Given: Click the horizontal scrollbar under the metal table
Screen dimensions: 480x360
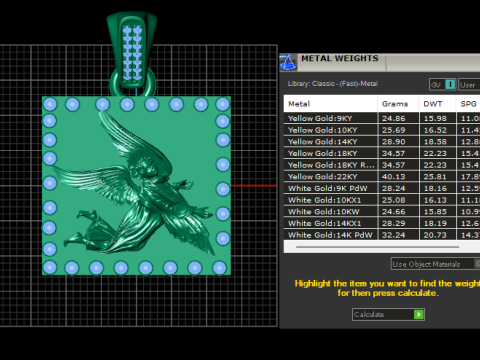Looking at the screenshot, I should coord(377,247).
